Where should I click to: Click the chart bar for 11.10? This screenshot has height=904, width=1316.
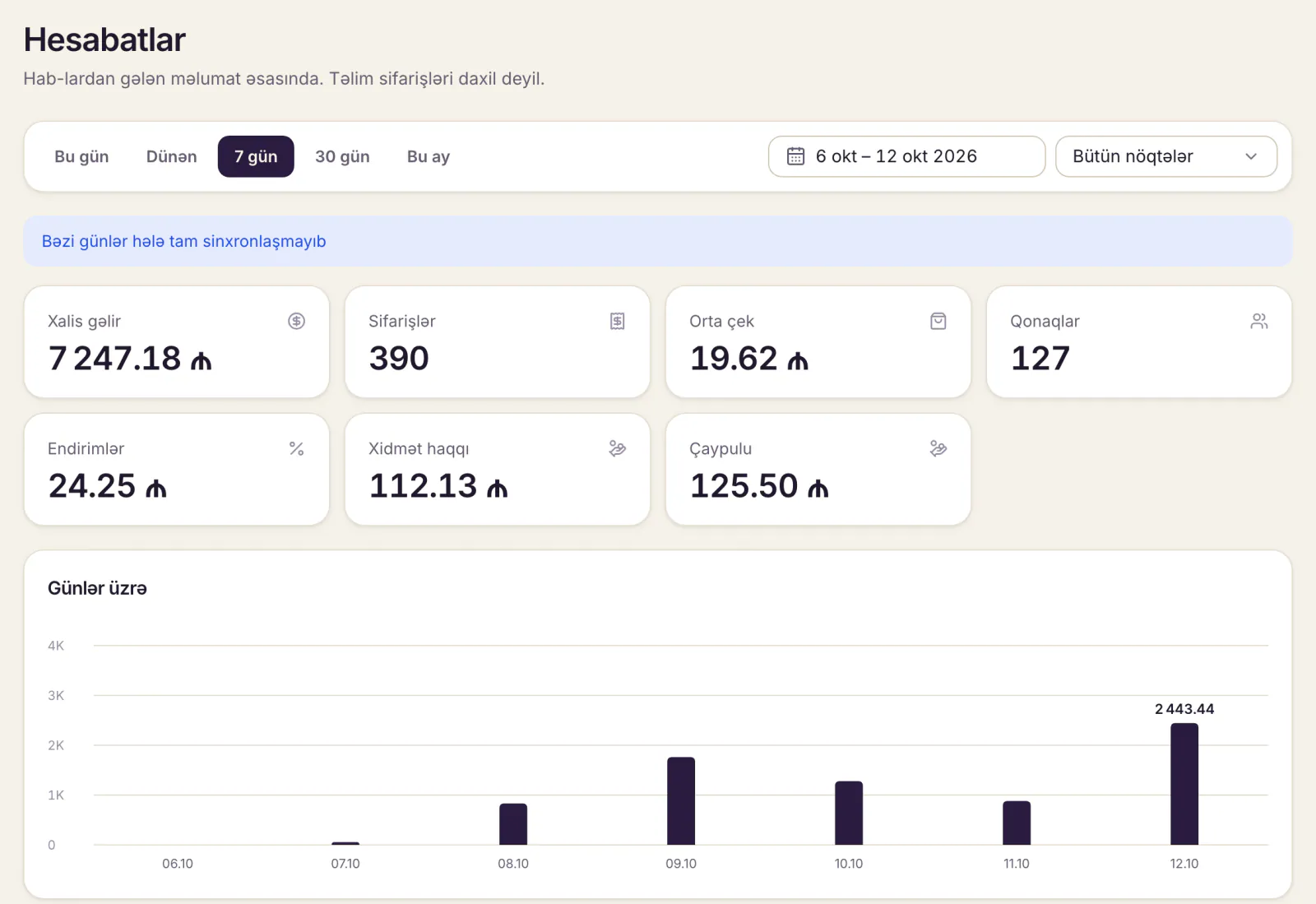(1017, 823)
